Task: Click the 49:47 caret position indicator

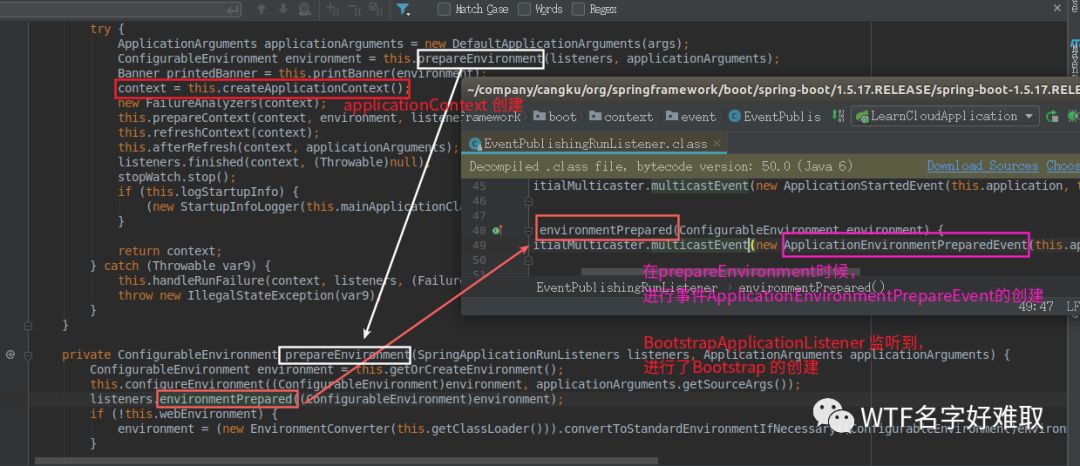Action: pyautogui.click(x=1035, y=306)
